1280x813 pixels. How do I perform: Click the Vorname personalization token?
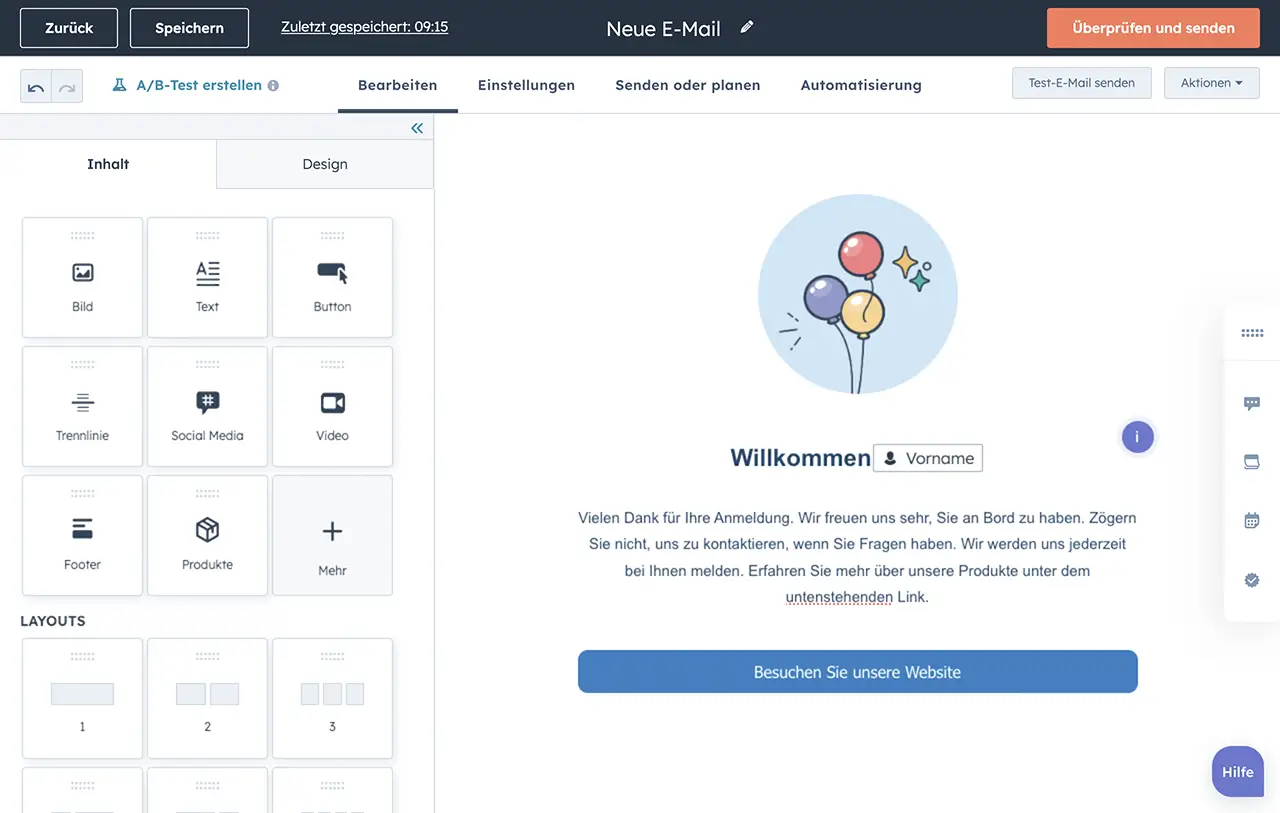(928, 458)
